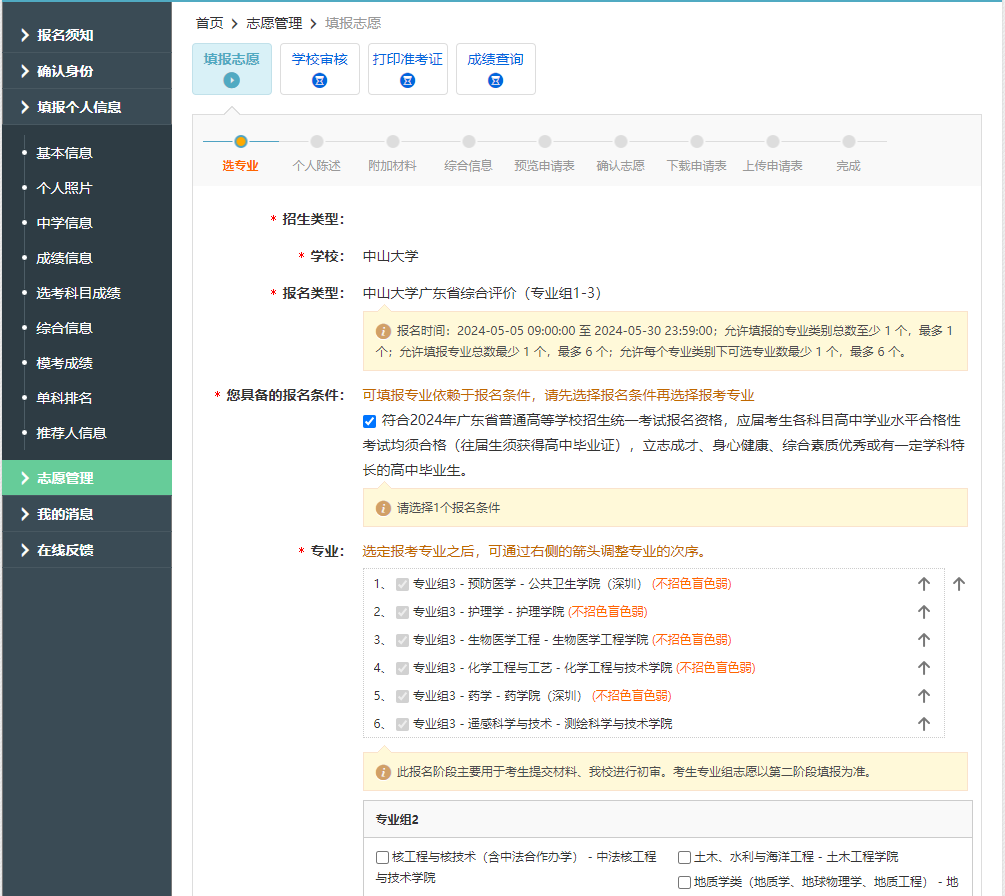Expand 我的消息 sidebar section
Viewport: 1005px width, 896px height.
pyautogui.click(x=87, y=513)
